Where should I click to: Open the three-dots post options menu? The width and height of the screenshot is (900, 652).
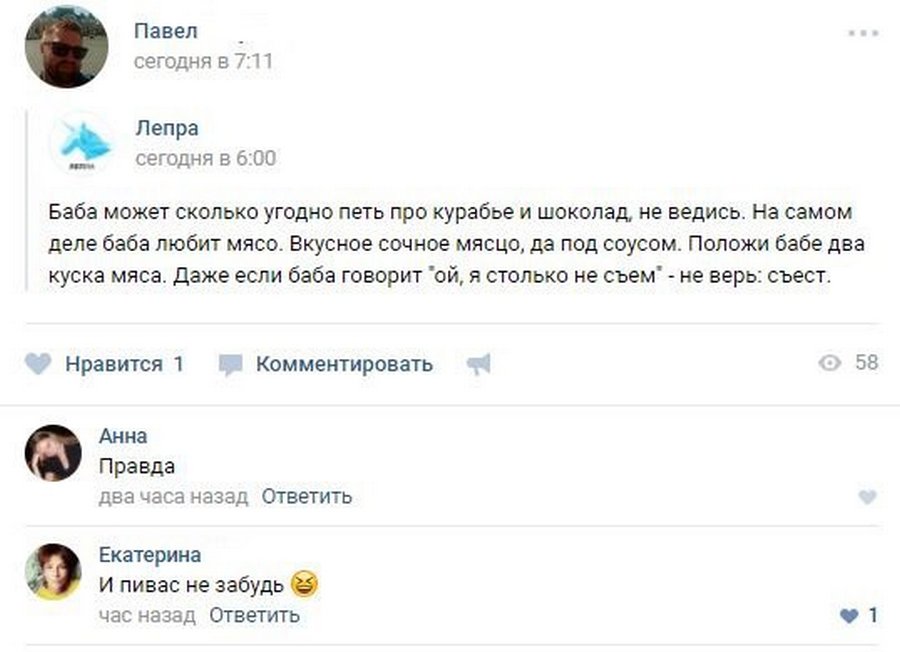[x=863, y=33]
